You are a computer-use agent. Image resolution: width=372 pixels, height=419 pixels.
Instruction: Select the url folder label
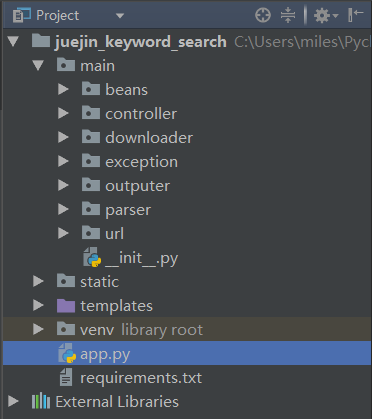click(x=114, y=233)
